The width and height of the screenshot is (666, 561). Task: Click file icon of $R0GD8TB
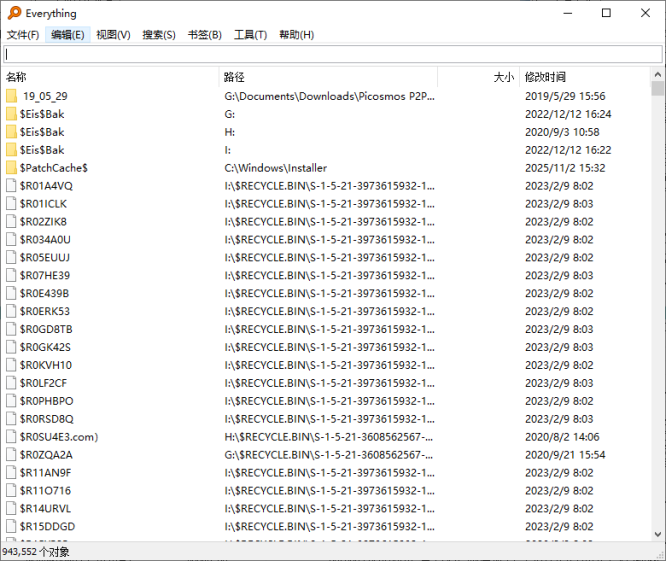(x=11, y=329)
